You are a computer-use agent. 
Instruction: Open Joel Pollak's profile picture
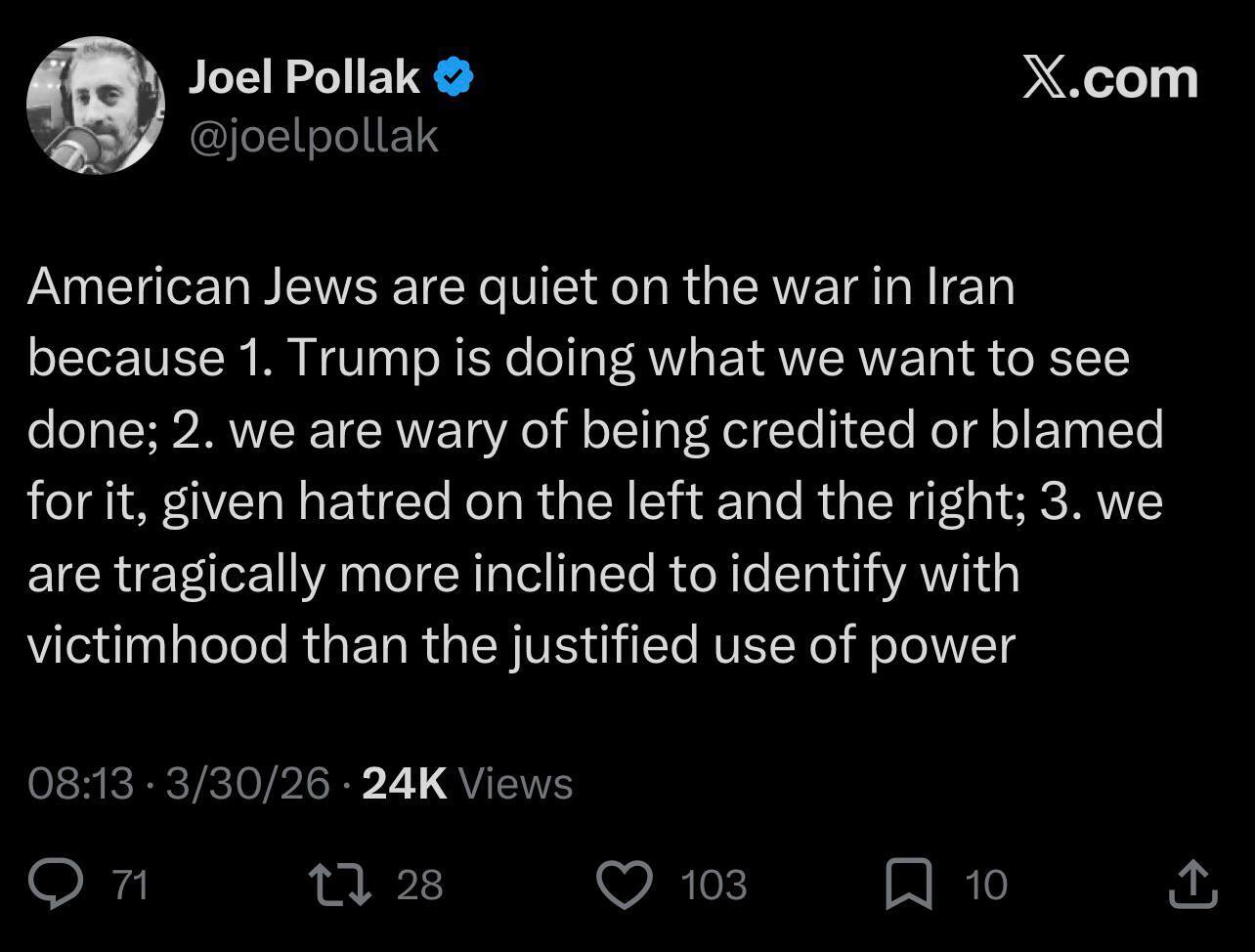click(x=96, y=106)
